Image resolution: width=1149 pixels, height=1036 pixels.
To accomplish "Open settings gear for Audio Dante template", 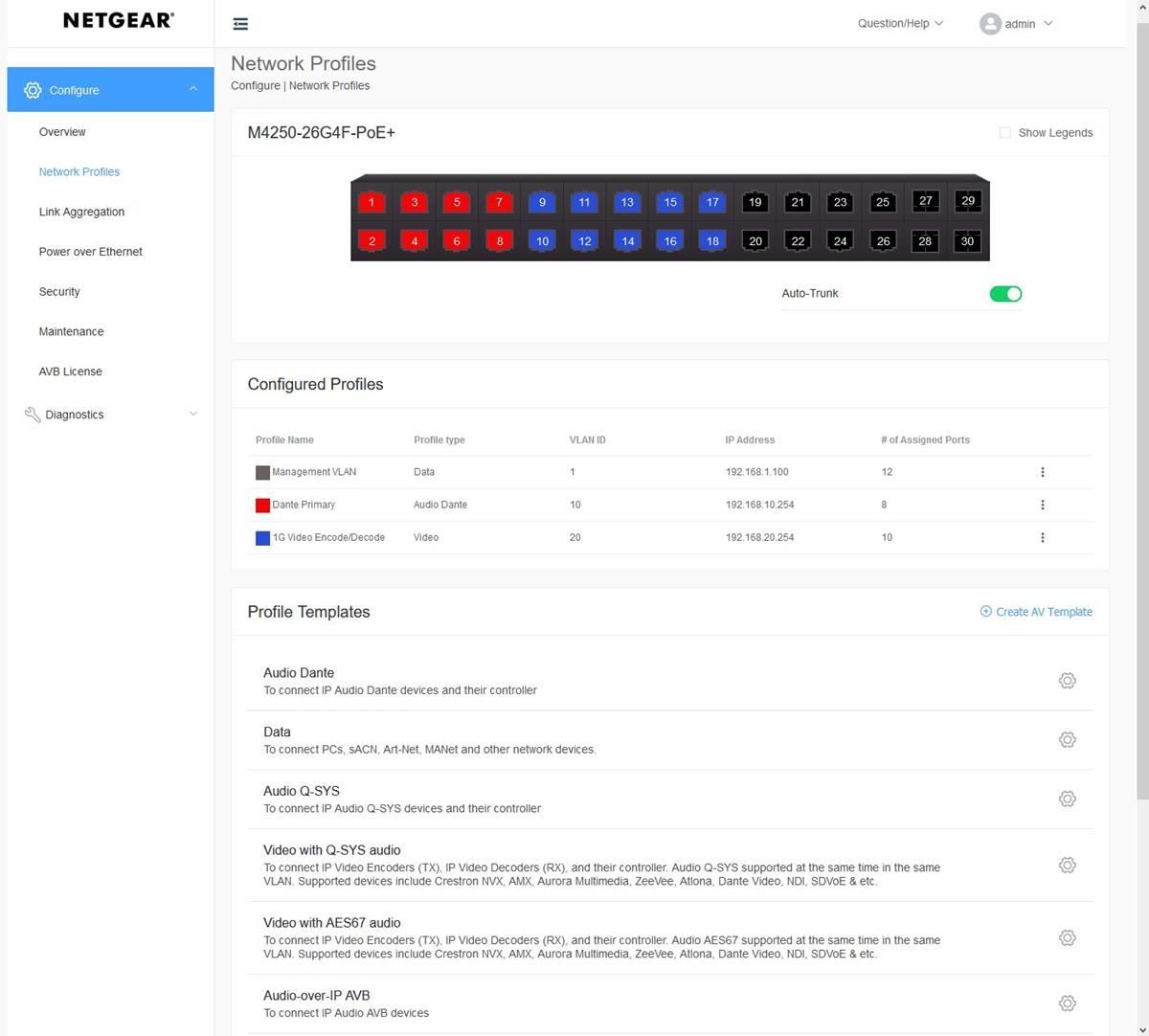I will click(x=1068, y=681).
